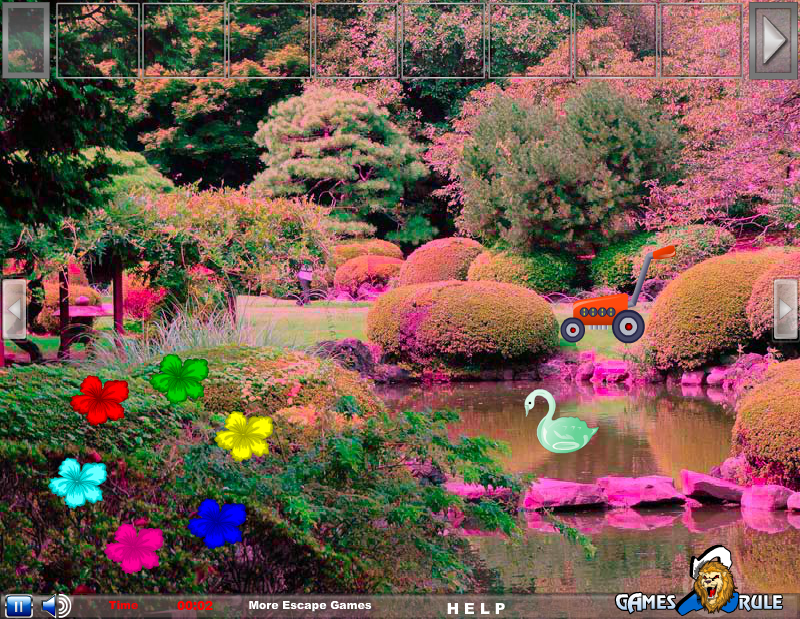Open the HELP walkthrough
Viewport: 800px width, 619px height.
point(476,608)
